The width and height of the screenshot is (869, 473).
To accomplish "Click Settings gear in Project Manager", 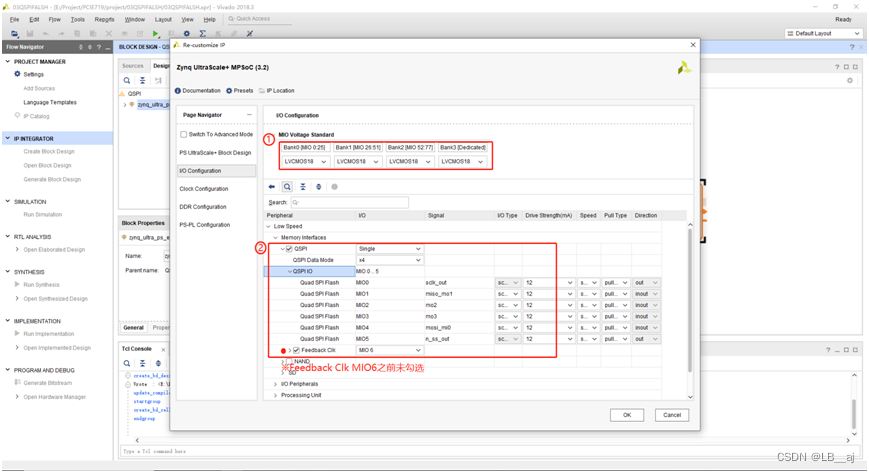I will point(17,74).
